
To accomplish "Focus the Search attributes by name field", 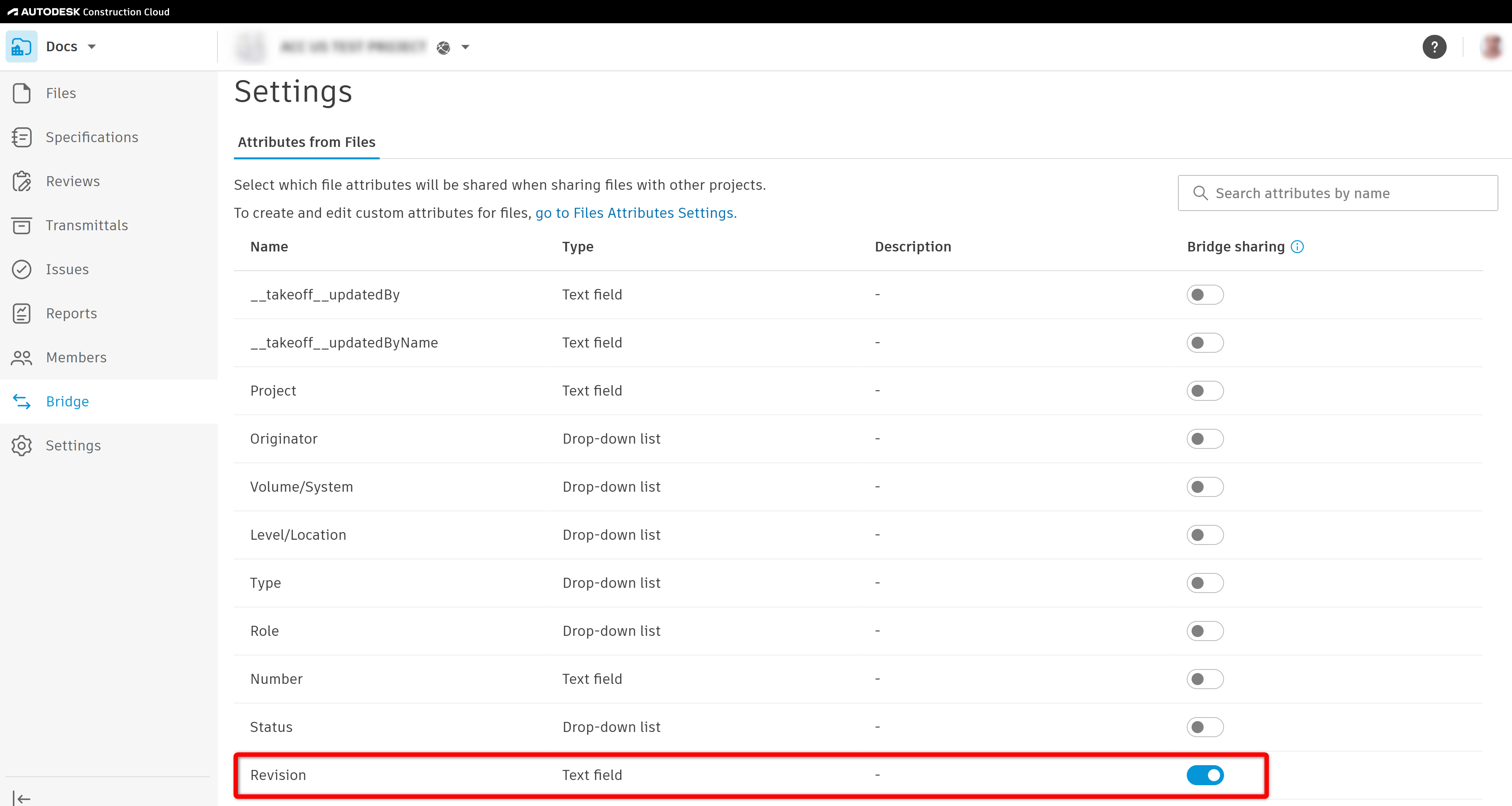I will point(1338,193).
